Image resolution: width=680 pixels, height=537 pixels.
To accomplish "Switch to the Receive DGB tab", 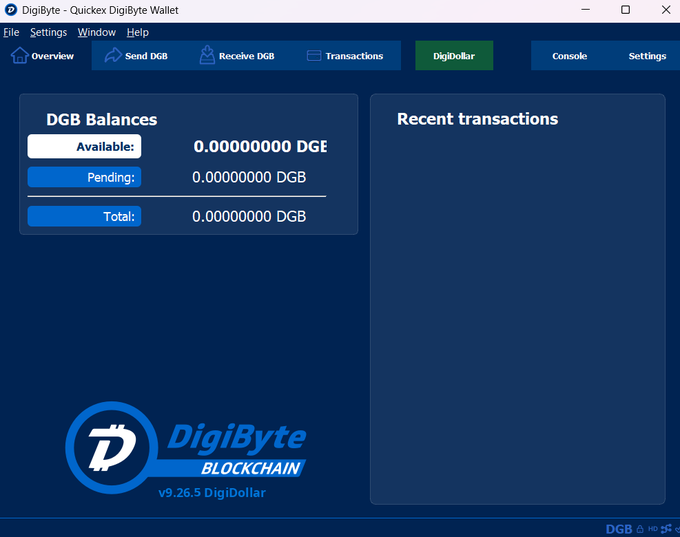I will click(x=238, y=56).
